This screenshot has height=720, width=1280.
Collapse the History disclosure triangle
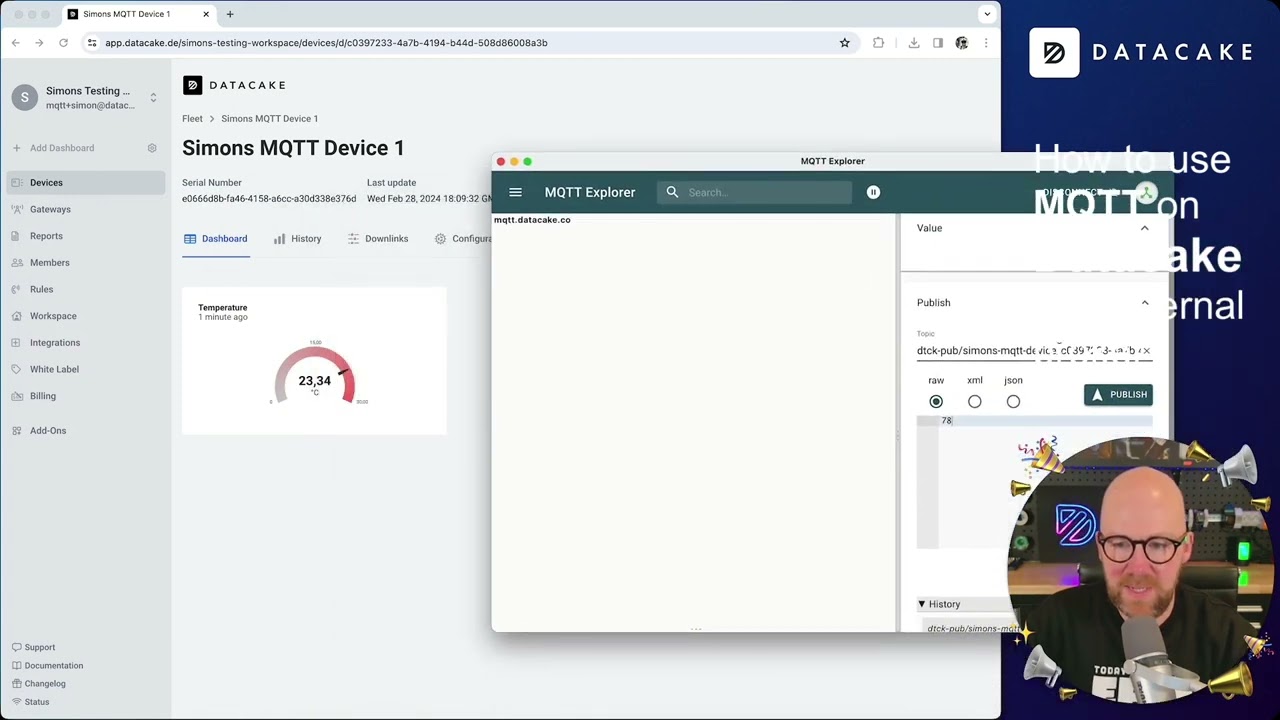point(922,605)
